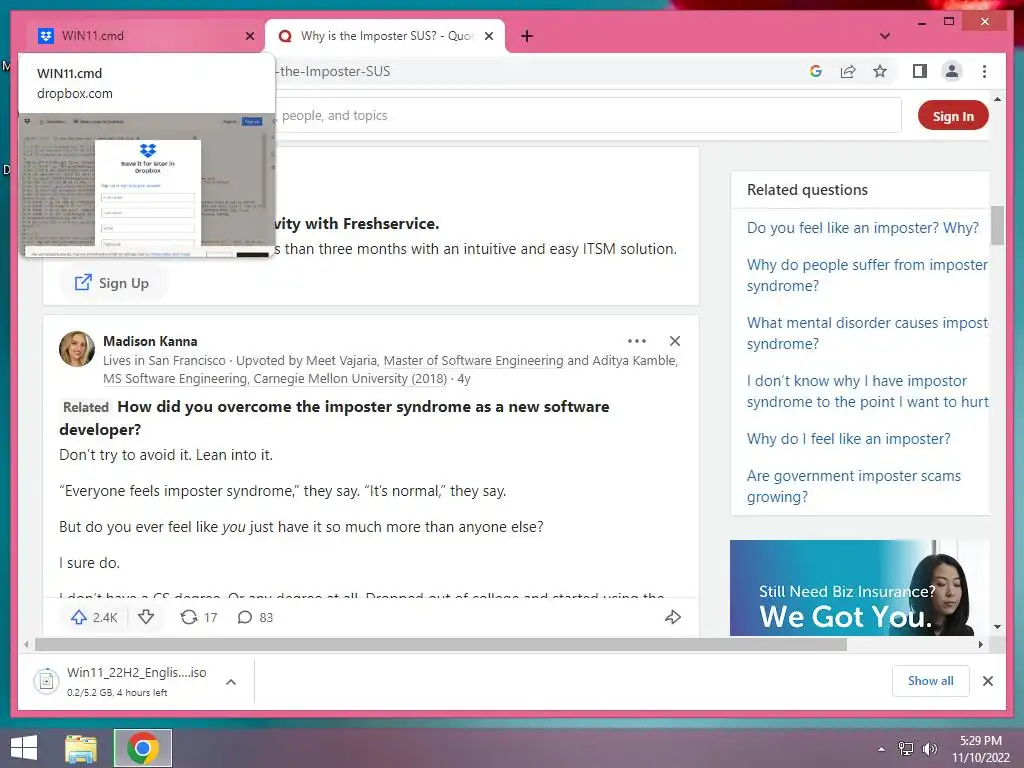Click the vertical page scrollbar thumb
This screenshot has width=1024, height=768.
coord(997,225)
